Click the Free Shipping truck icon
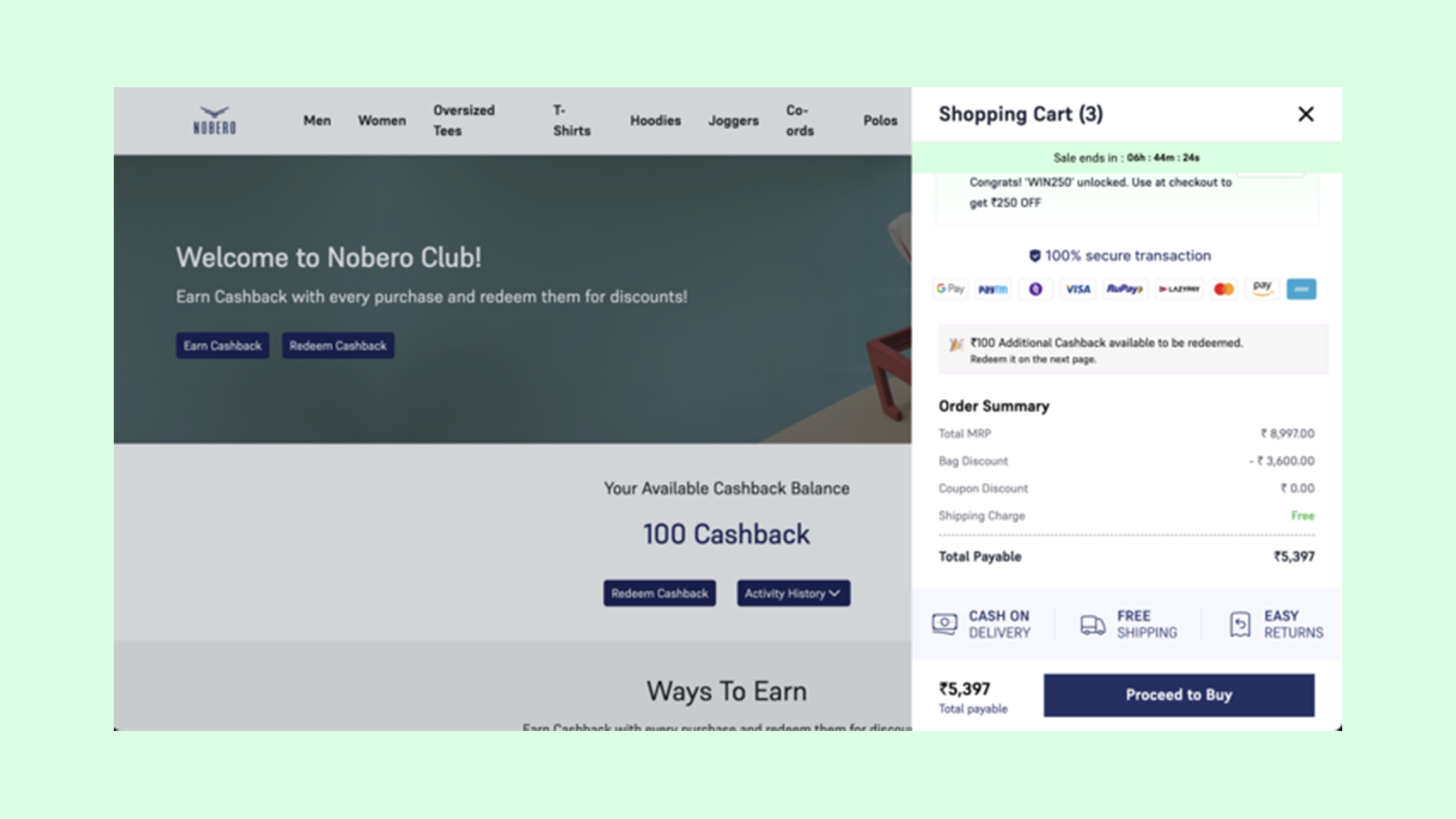The height and width of the screenshot is (819, 1456). [x=1093, y=625]
